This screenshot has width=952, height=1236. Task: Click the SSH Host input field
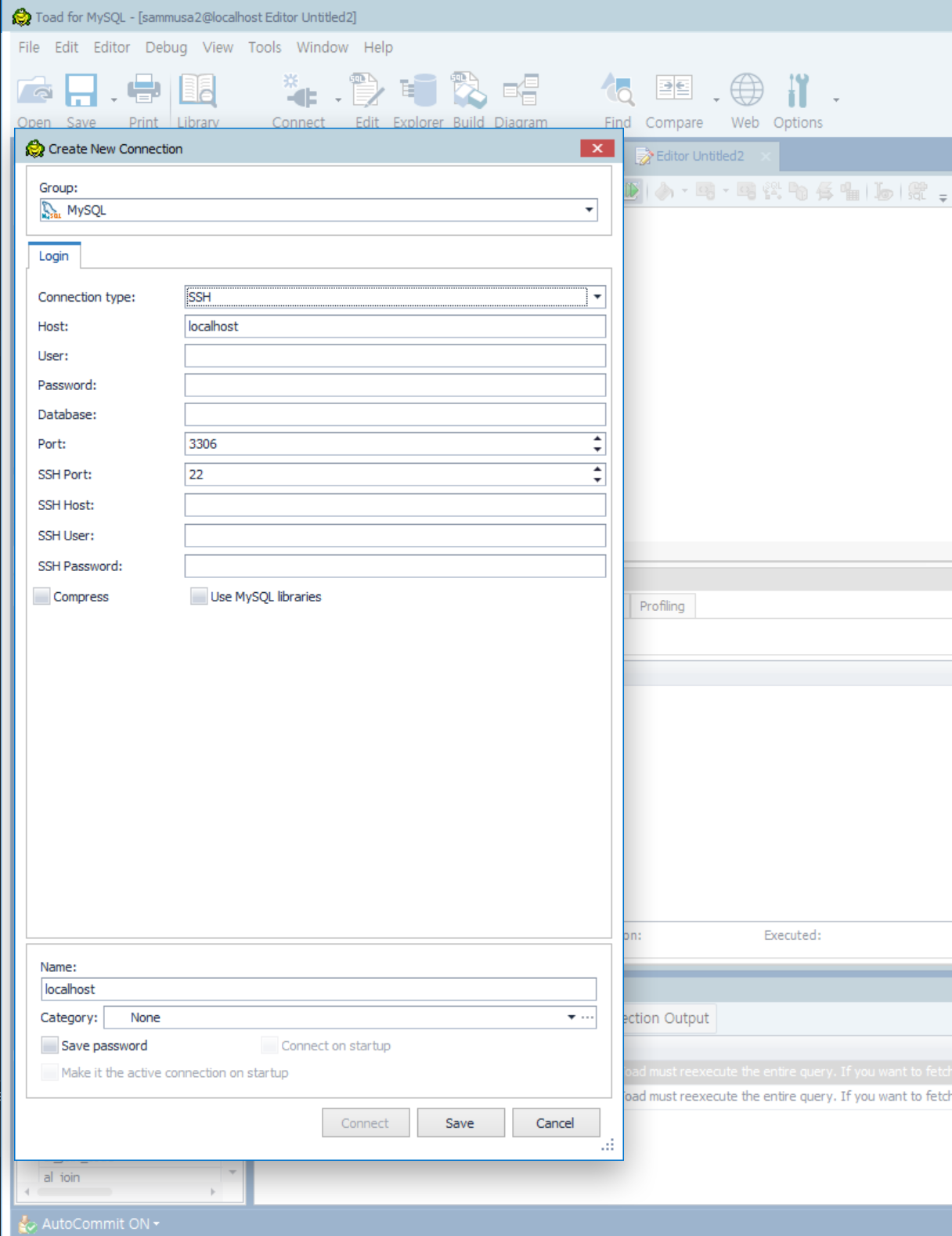pyautogui.click(x=395, y=505)
